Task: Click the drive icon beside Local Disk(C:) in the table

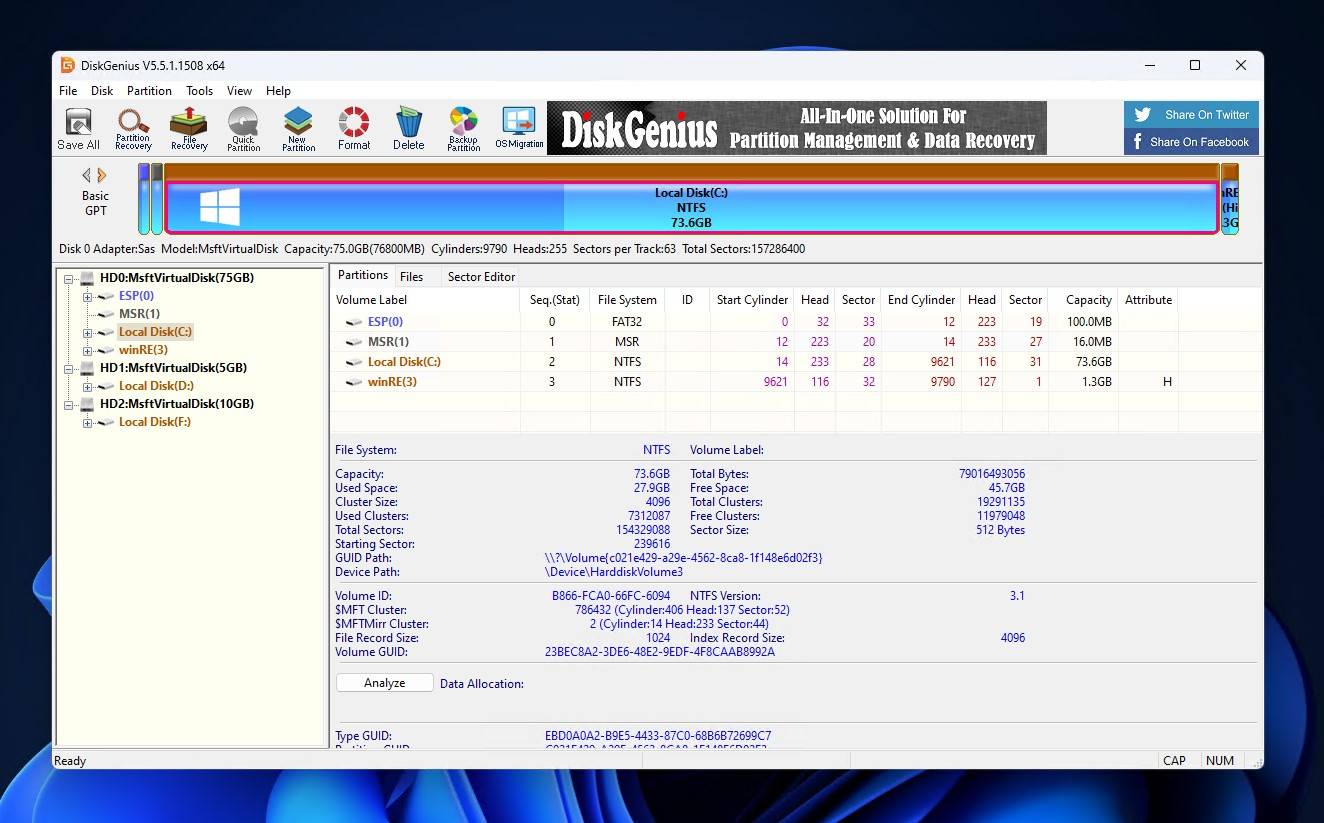Action: [x=354, y=362]
